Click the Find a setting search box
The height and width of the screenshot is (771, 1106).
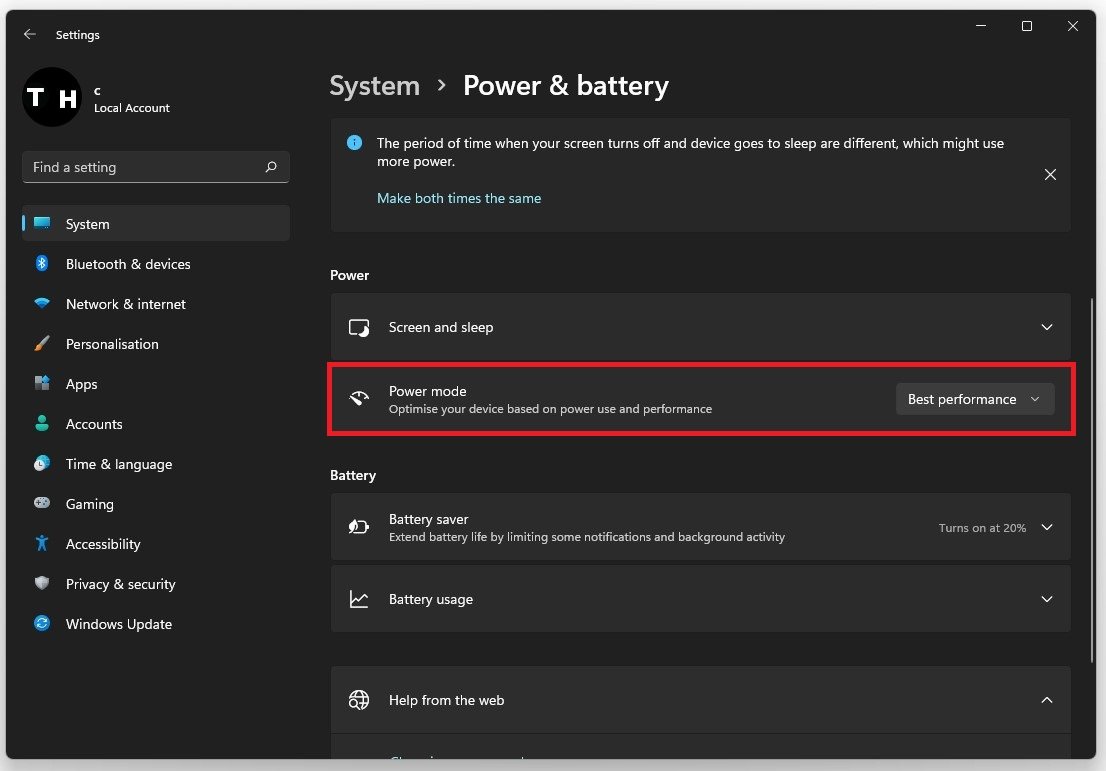(145, 167)
